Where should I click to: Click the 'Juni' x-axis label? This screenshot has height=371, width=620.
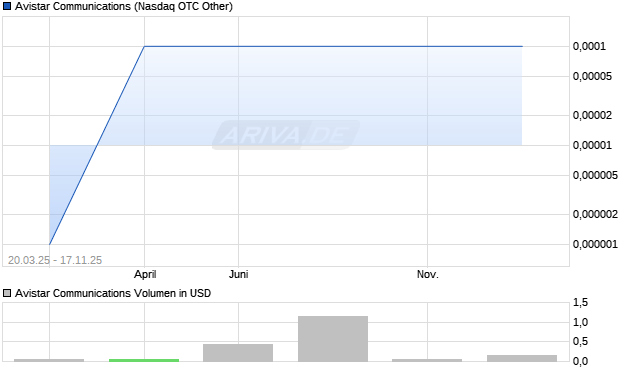click(238, 274)
